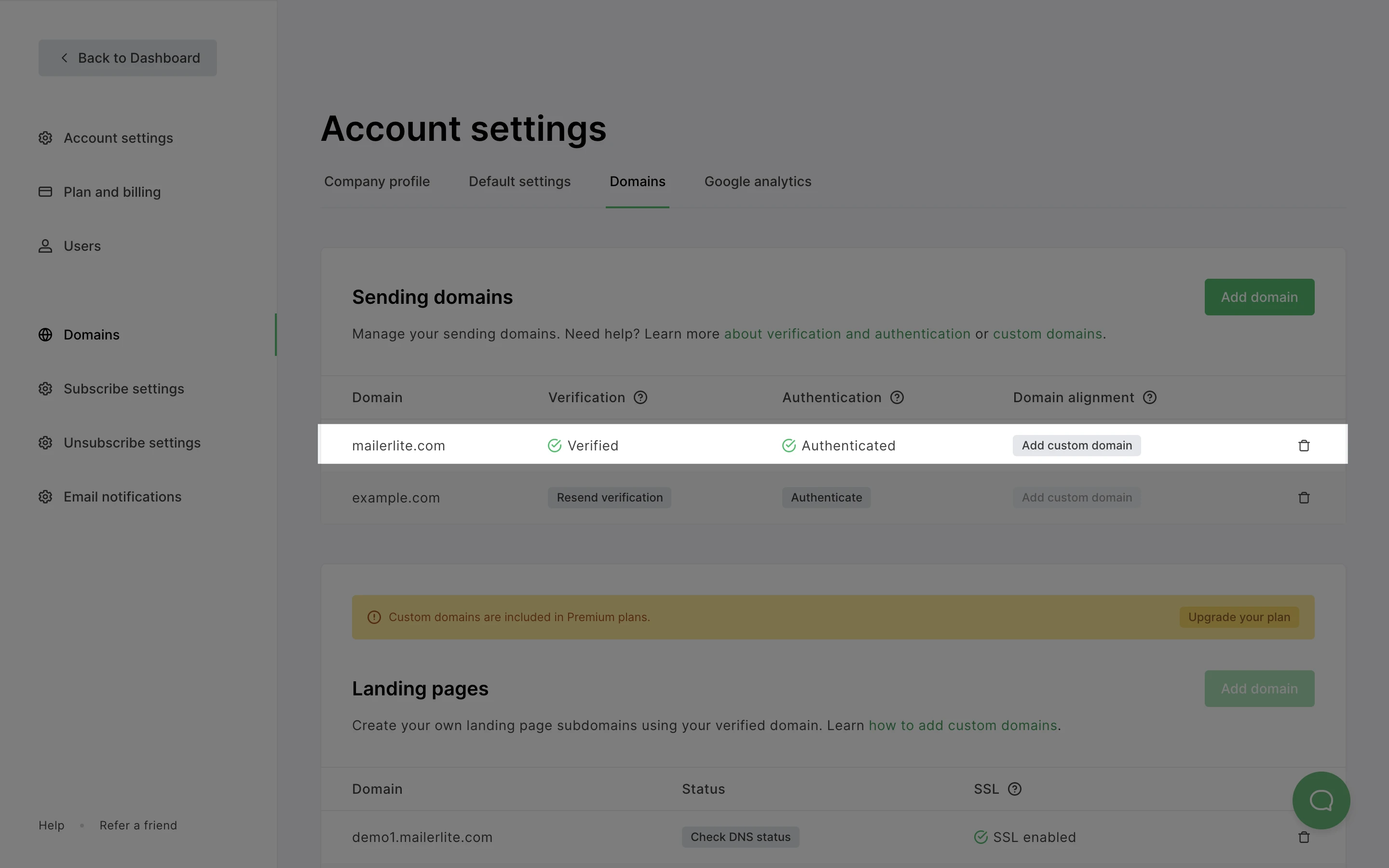This screenshot has width=1389, height=868.
Task: Click Upgrade your plan button
Action: pyautogui.click(x=1239, y=617)
